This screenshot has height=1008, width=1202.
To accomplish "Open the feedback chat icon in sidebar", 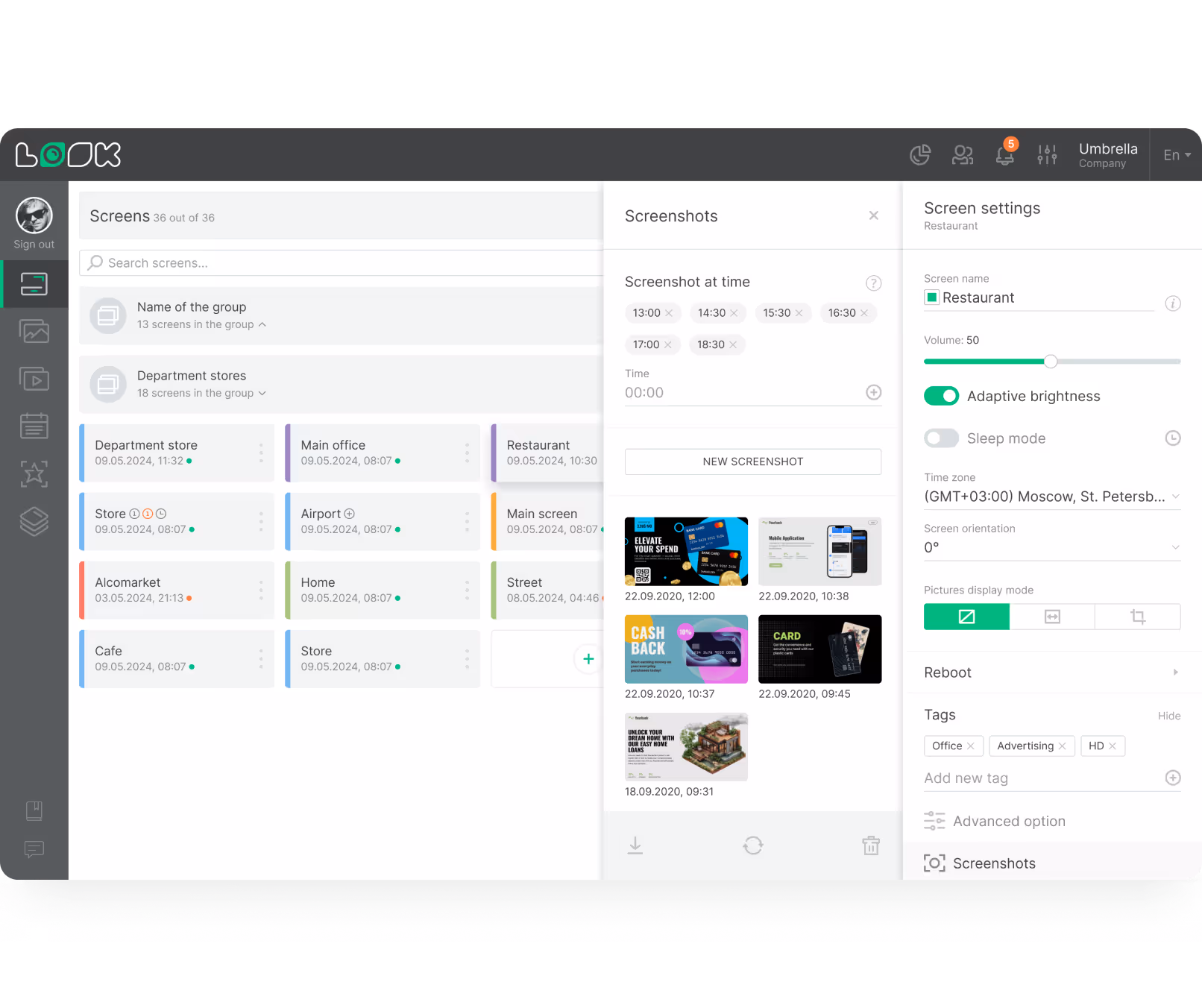I will point(34,849).
